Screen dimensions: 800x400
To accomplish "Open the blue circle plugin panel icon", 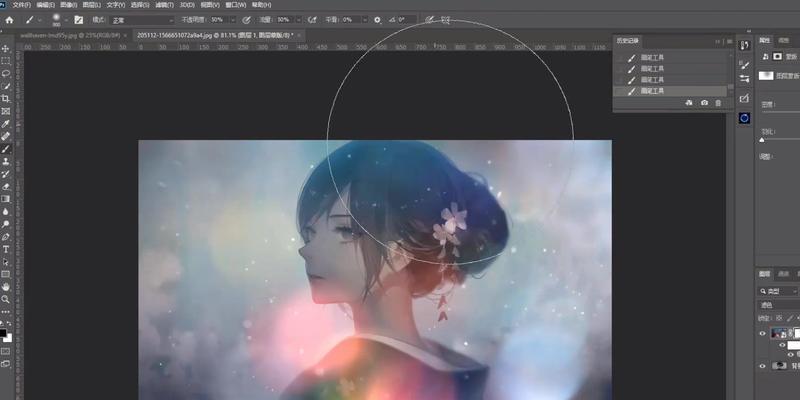I will pos(744,118).
